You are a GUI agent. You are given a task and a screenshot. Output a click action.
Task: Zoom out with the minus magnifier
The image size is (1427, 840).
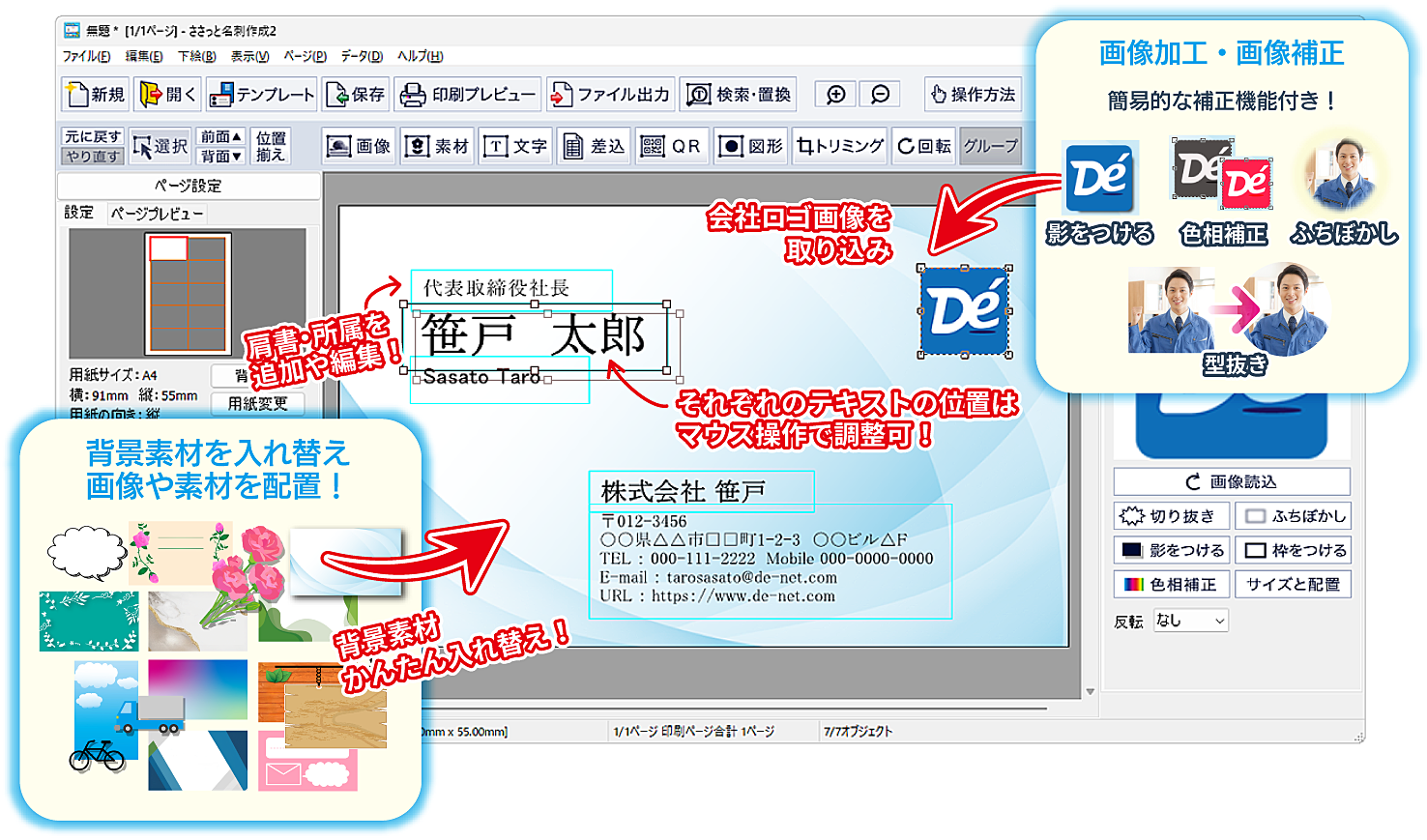880,94
